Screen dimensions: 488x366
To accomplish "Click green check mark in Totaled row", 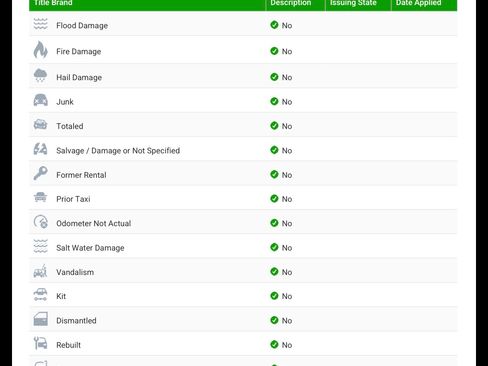I will [274, 126].
